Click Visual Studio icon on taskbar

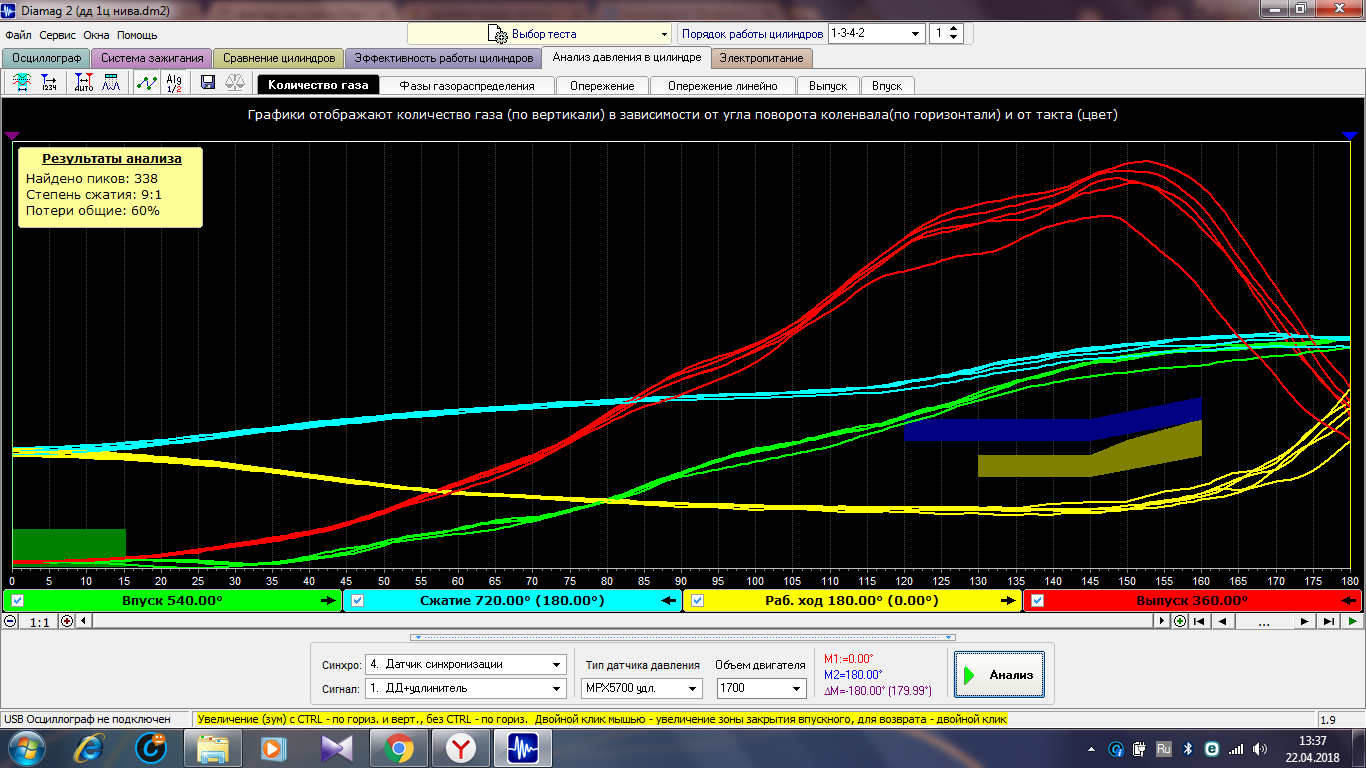click(336, 747)
